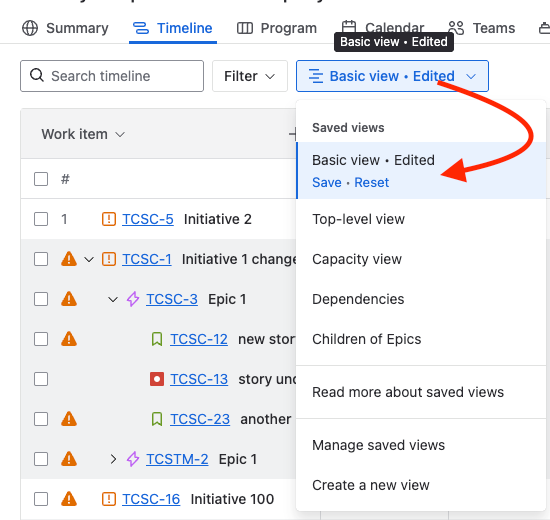The image size is (550, 520).
Task: Click the story bookmark icon beside TCSC-12
Action: click(157, 339)
